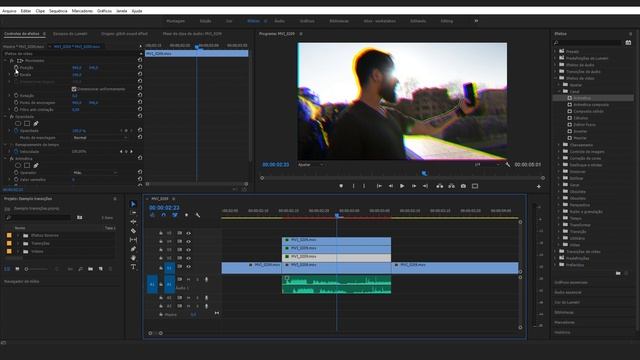640x360 pixels.
Task: Select the Hand tool
Action: click(133, 258)
